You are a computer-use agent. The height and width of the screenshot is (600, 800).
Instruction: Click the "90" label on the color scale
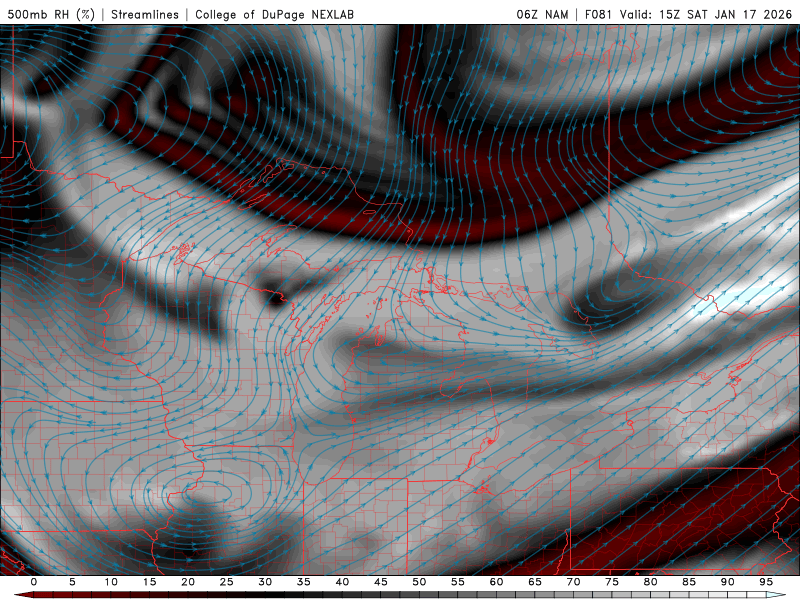pyautogui.click(x=727, y=582)
